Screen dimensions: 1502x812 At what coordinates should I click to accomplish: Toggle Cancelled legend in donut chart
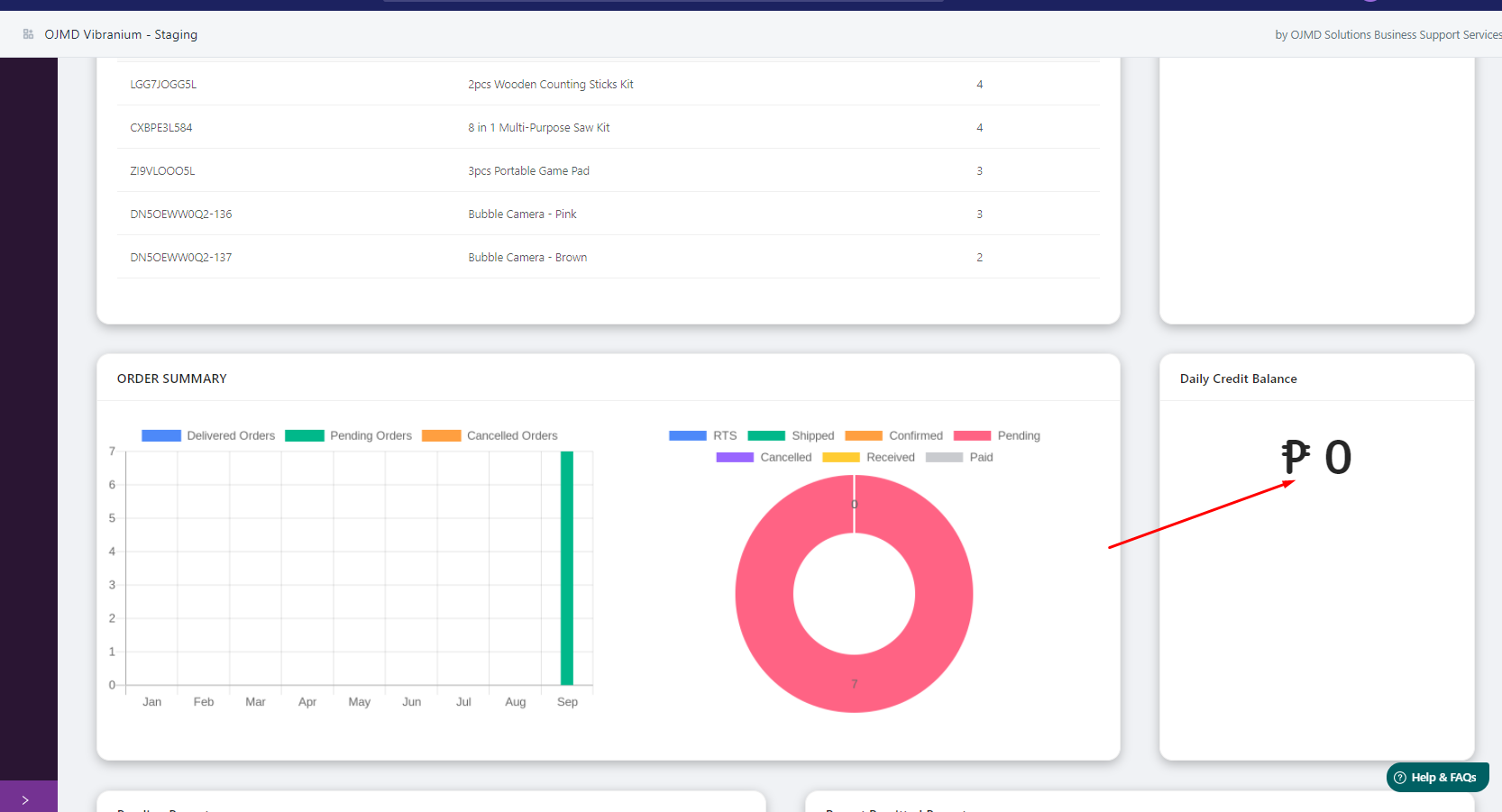(x=764, y=457)
